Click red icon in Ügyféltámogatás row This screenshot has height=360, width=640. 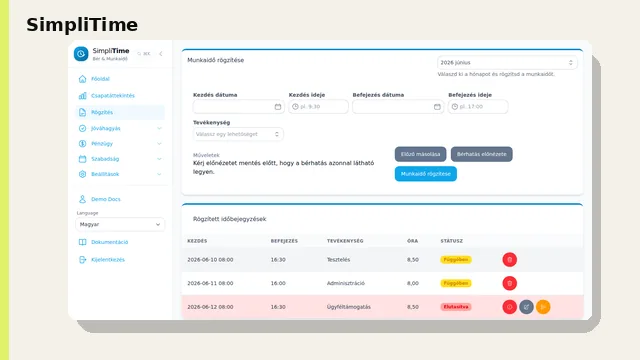tap(509, 307)
